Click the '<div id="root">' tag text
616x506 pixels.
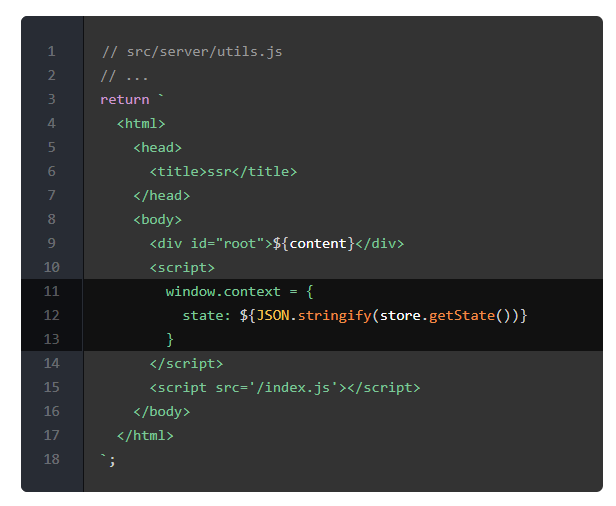click(211, 244)
